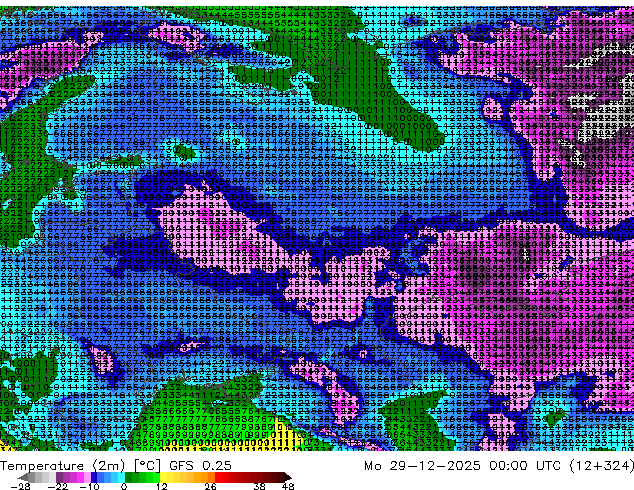Viewport: 634px width, 490px height.
Task: Pick the bright yellow legend swatch at 12
Action: (163, 477)
